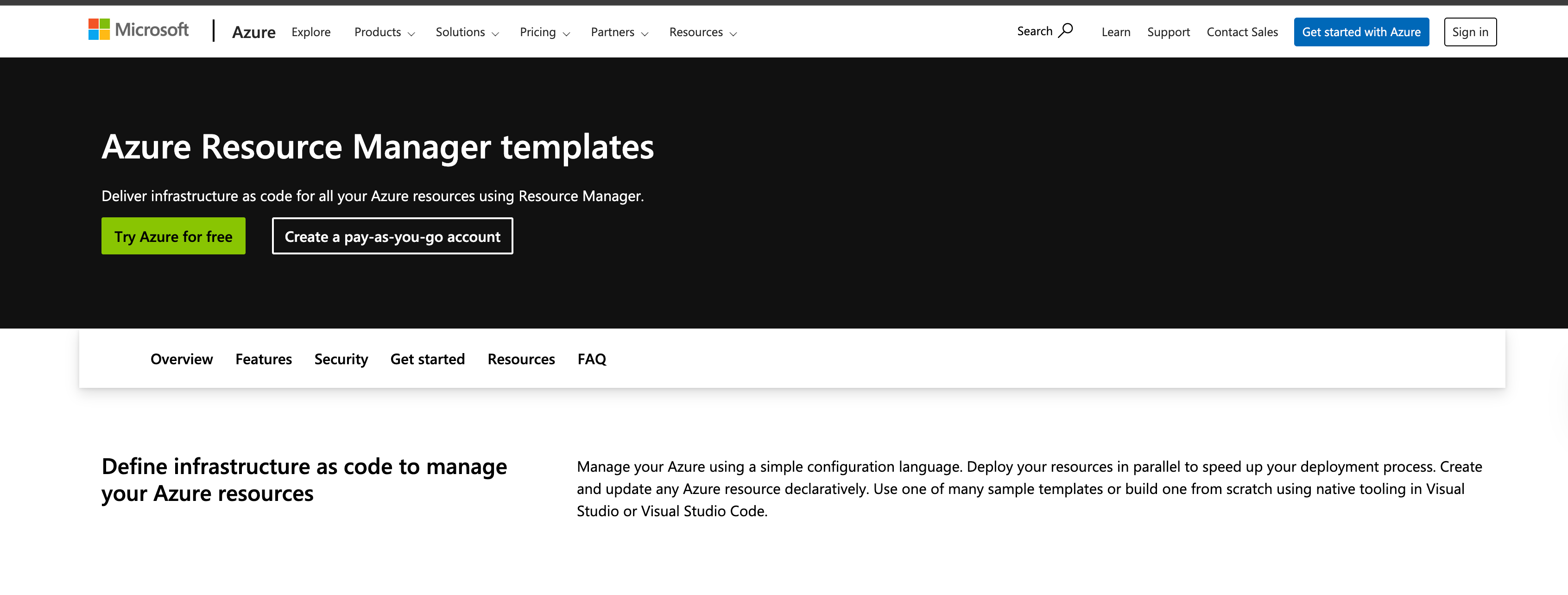Click the Try Azure for free button
Image resolution: width=1568 pixels, height=595 pixels.
pyautogui.click(x=173, y=236)
